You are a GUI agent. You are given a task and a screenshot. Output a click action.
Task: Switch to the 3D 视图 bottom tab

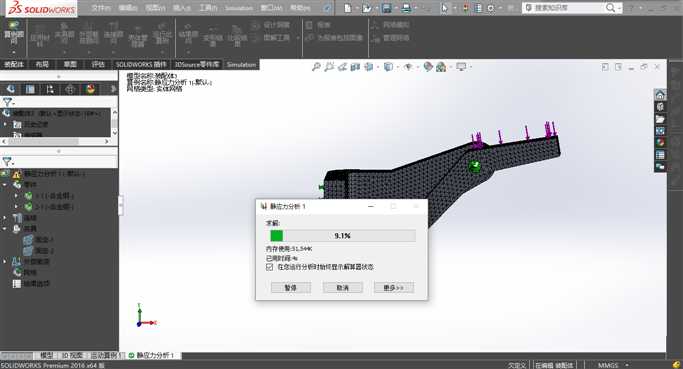point(72,355)
